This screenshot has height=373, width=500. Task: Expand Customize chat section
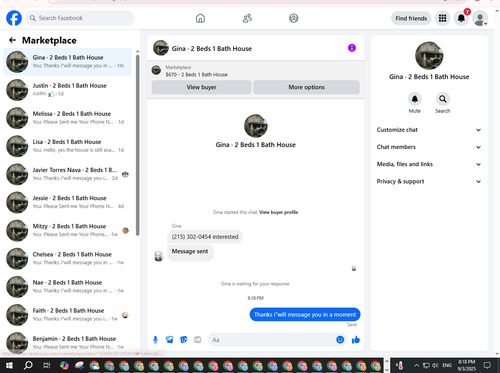[x=429, y=130]
